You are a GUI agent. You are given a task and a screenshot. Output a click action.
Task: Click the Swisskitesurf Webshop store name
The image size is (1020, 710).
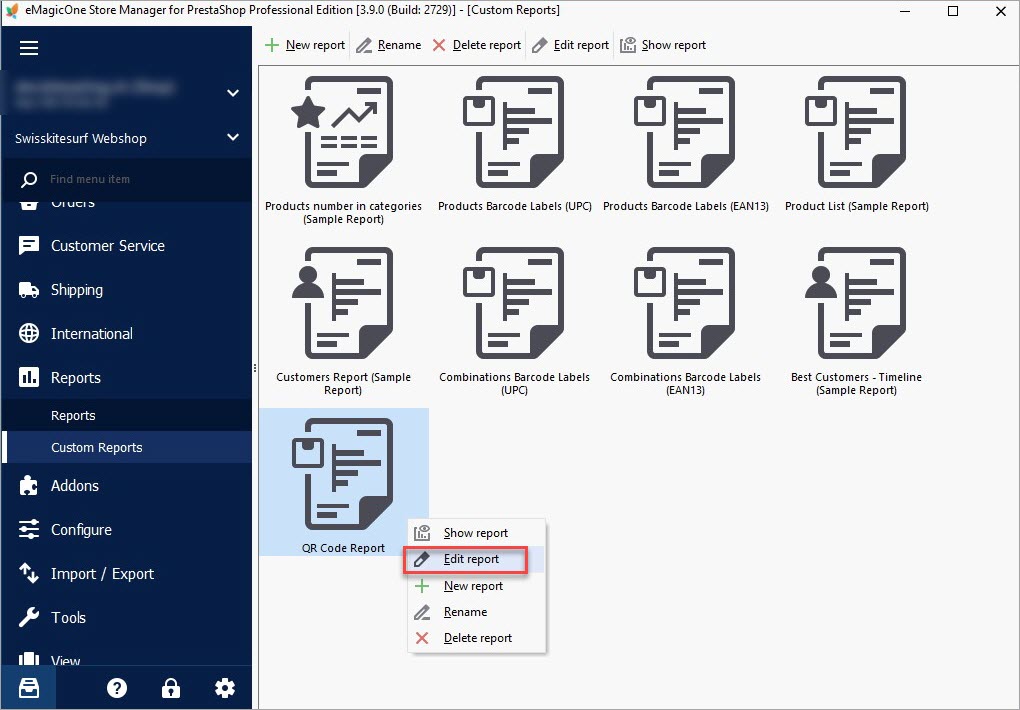(x=81, y=138)
